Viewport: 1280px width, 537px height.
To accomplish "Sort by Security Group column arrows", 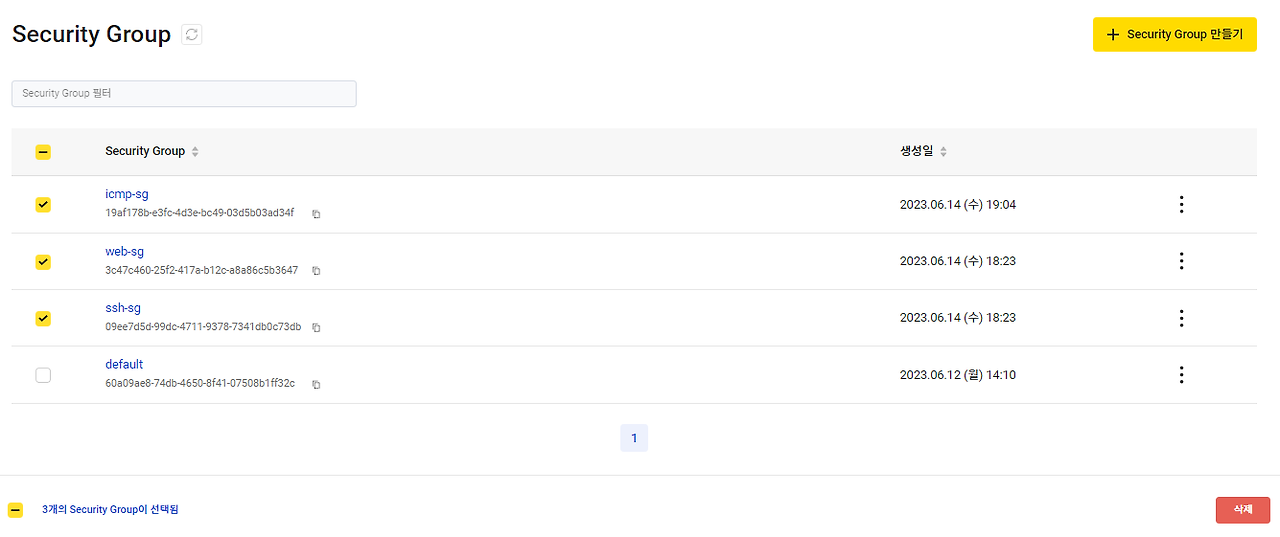I will (195, 152).
